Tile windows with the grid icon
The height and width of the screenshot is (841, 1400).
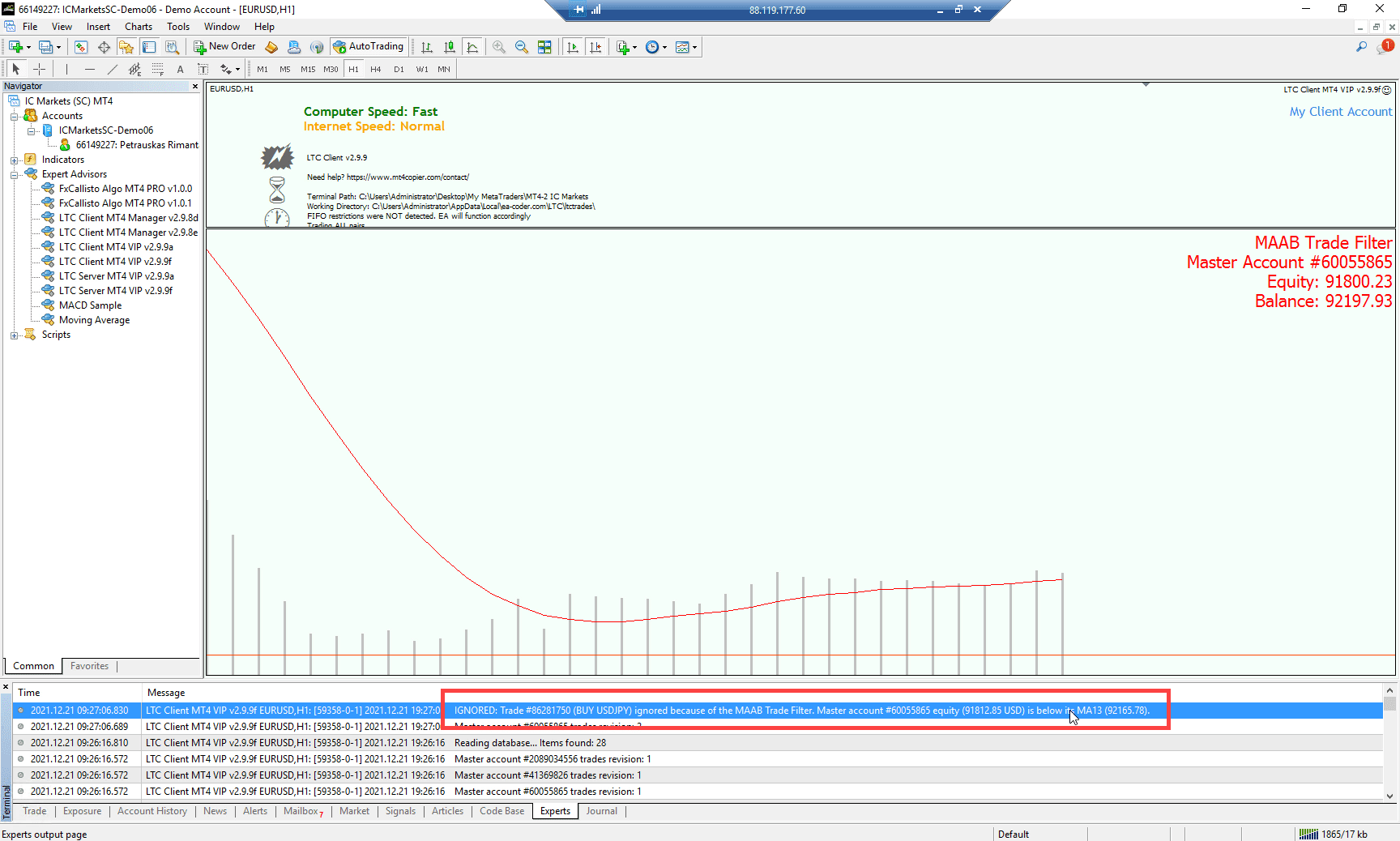544,47
